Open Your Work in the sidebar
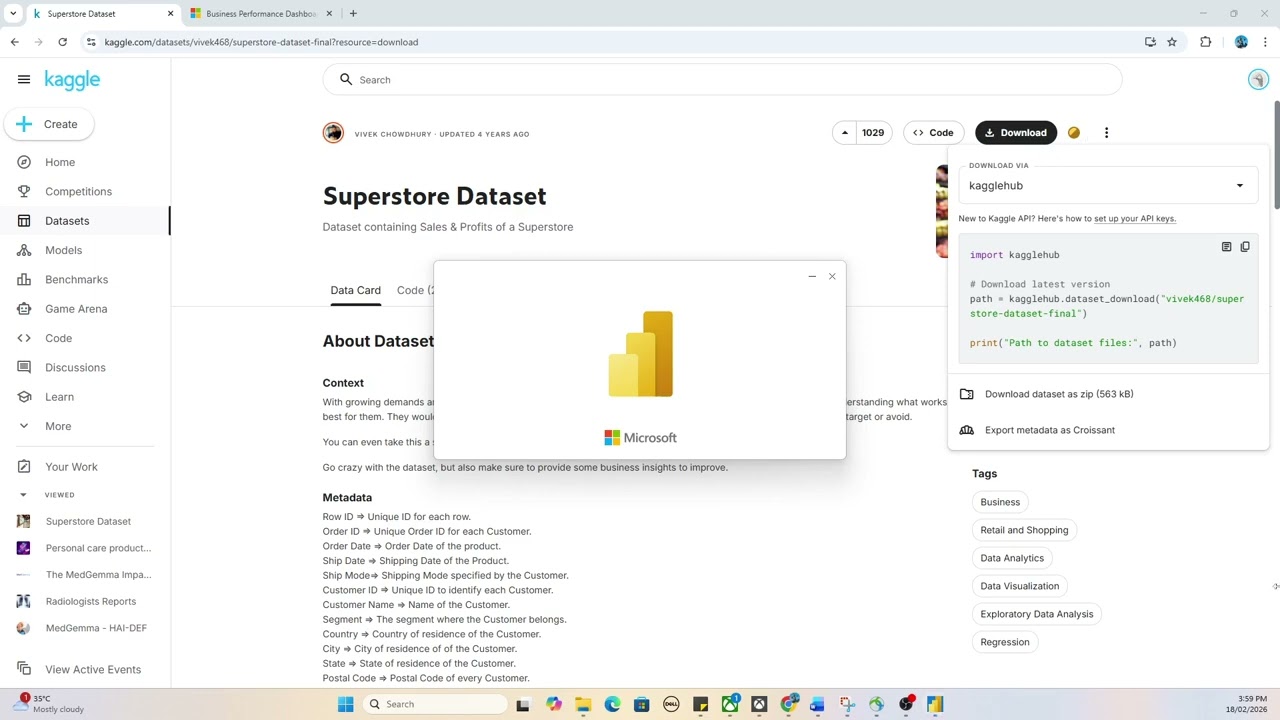1280x720 pixels. (71, 467)
